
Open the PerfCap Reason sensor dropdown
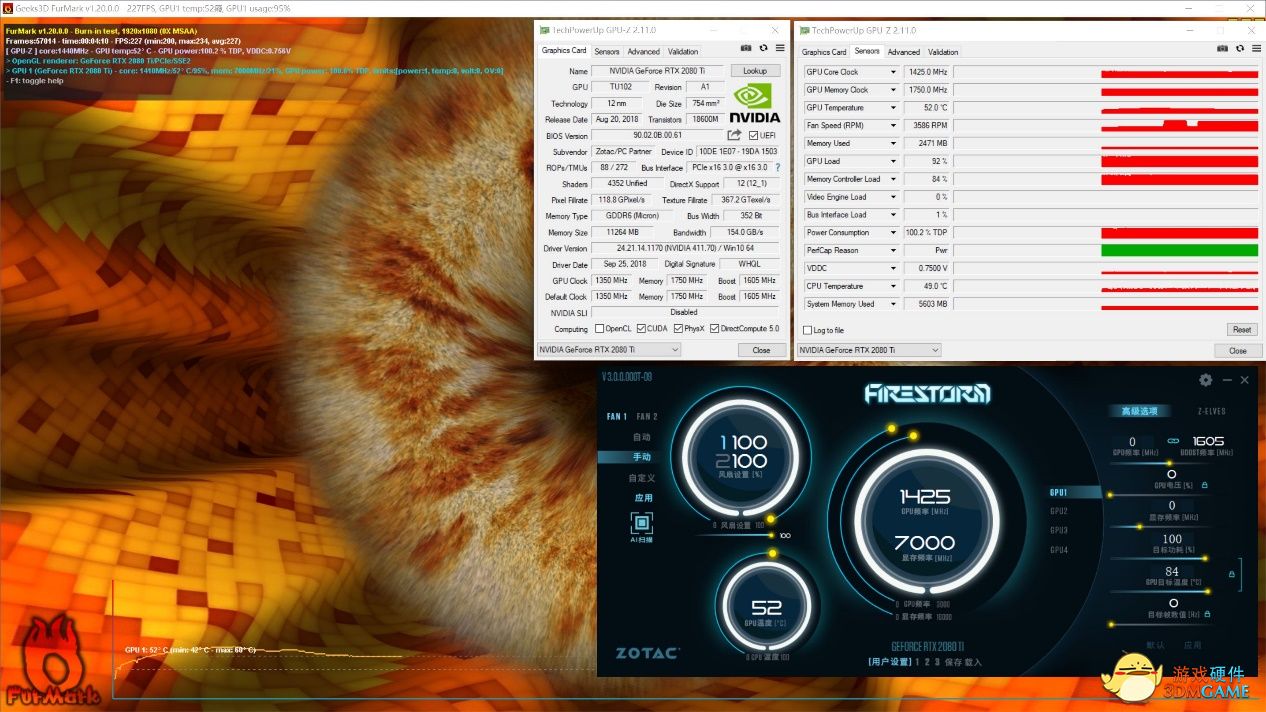pyautogui.click(x=893, y=250)
